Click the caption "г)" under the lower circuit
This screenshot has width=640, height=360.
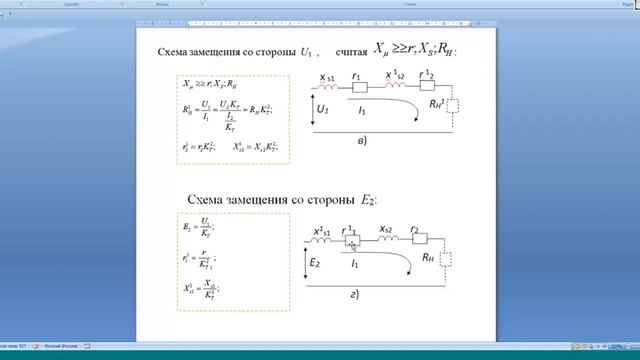coord(355,294)
